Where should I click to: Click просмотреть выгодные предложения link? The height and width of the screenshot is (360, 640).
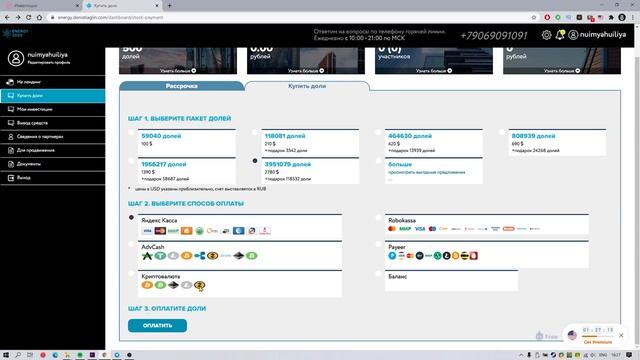tap(426, 172)
